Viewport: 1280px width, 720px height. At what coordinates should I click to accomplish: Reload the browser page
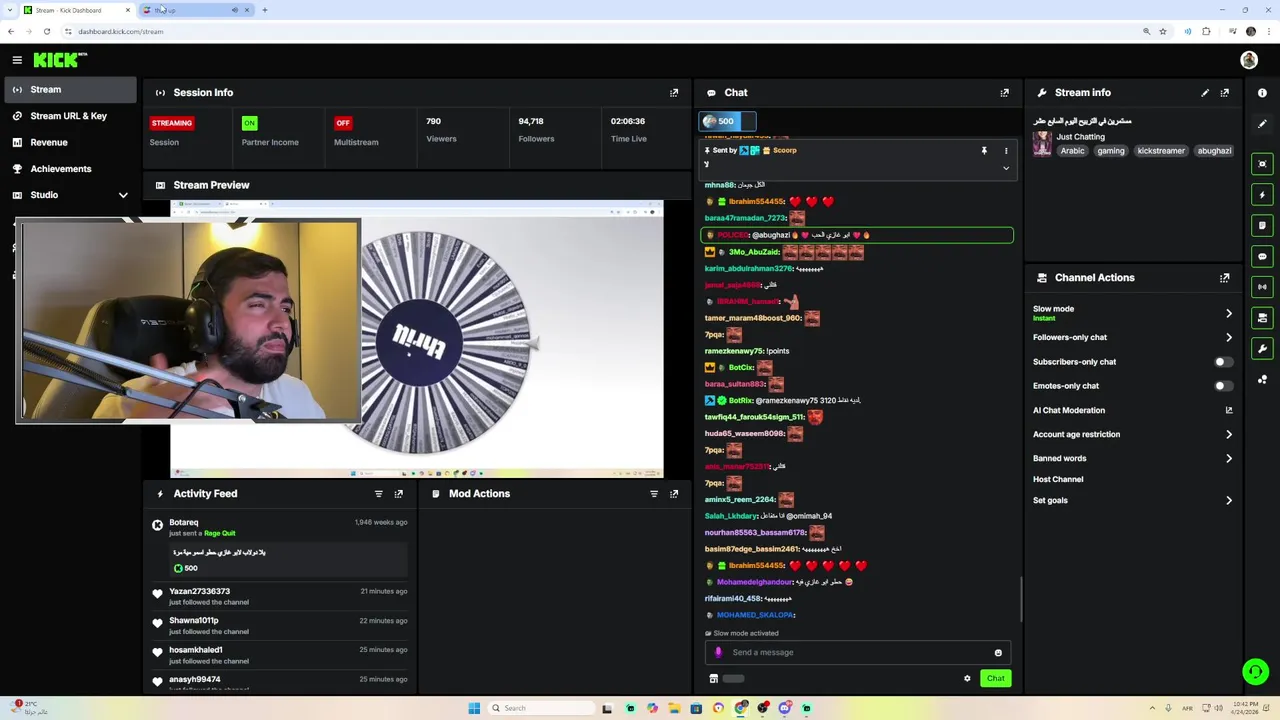46,31
